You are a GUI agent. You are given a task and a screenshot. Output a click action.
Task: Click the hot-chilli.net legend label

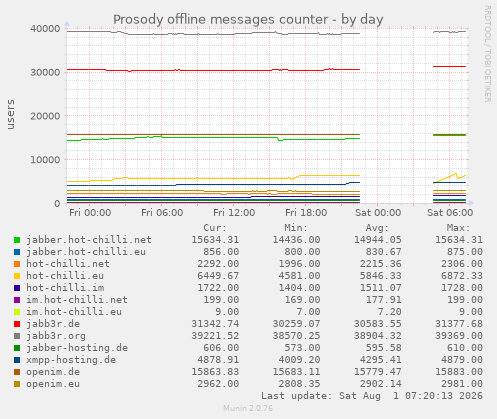(x=68, y=264)
